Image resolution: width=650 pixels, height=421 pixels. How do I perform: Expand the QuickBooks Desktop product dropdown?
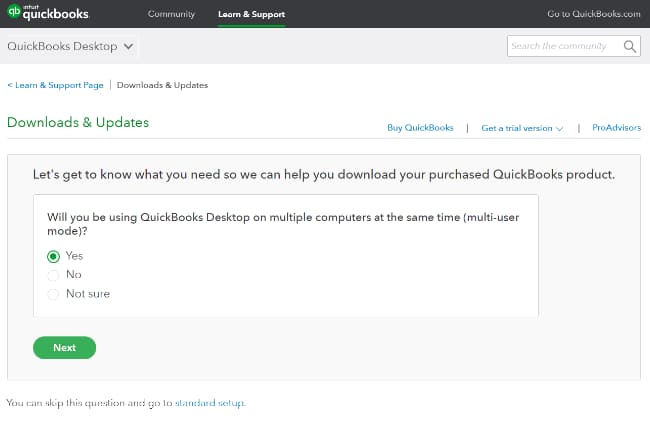(x=70, y=46)
